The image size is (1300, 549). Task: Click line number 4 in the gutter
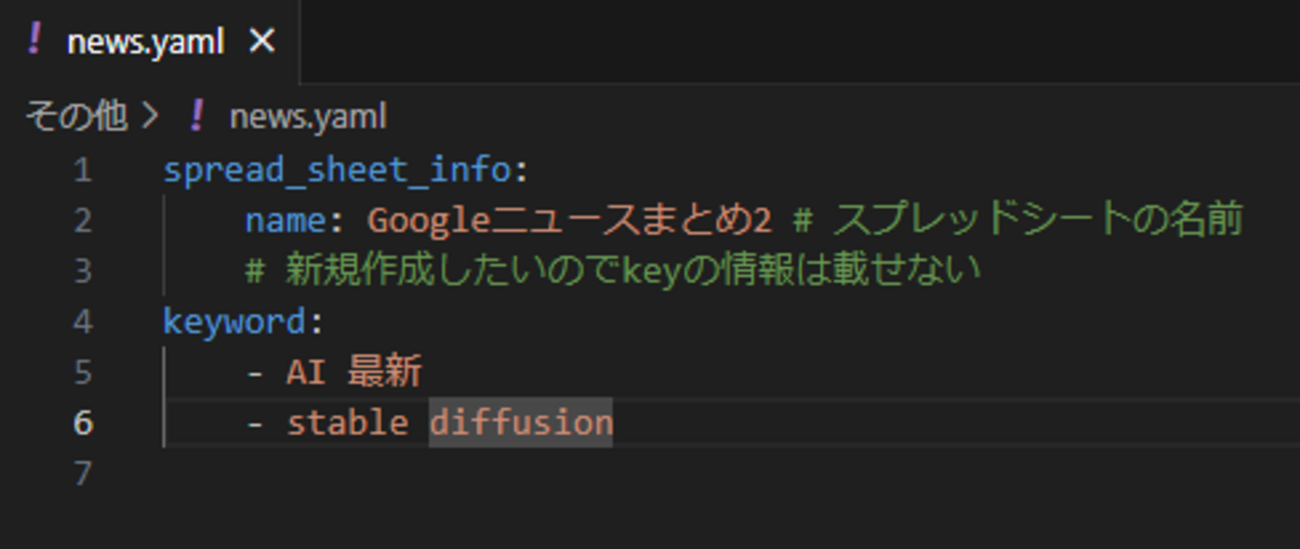tap(82, 322)
